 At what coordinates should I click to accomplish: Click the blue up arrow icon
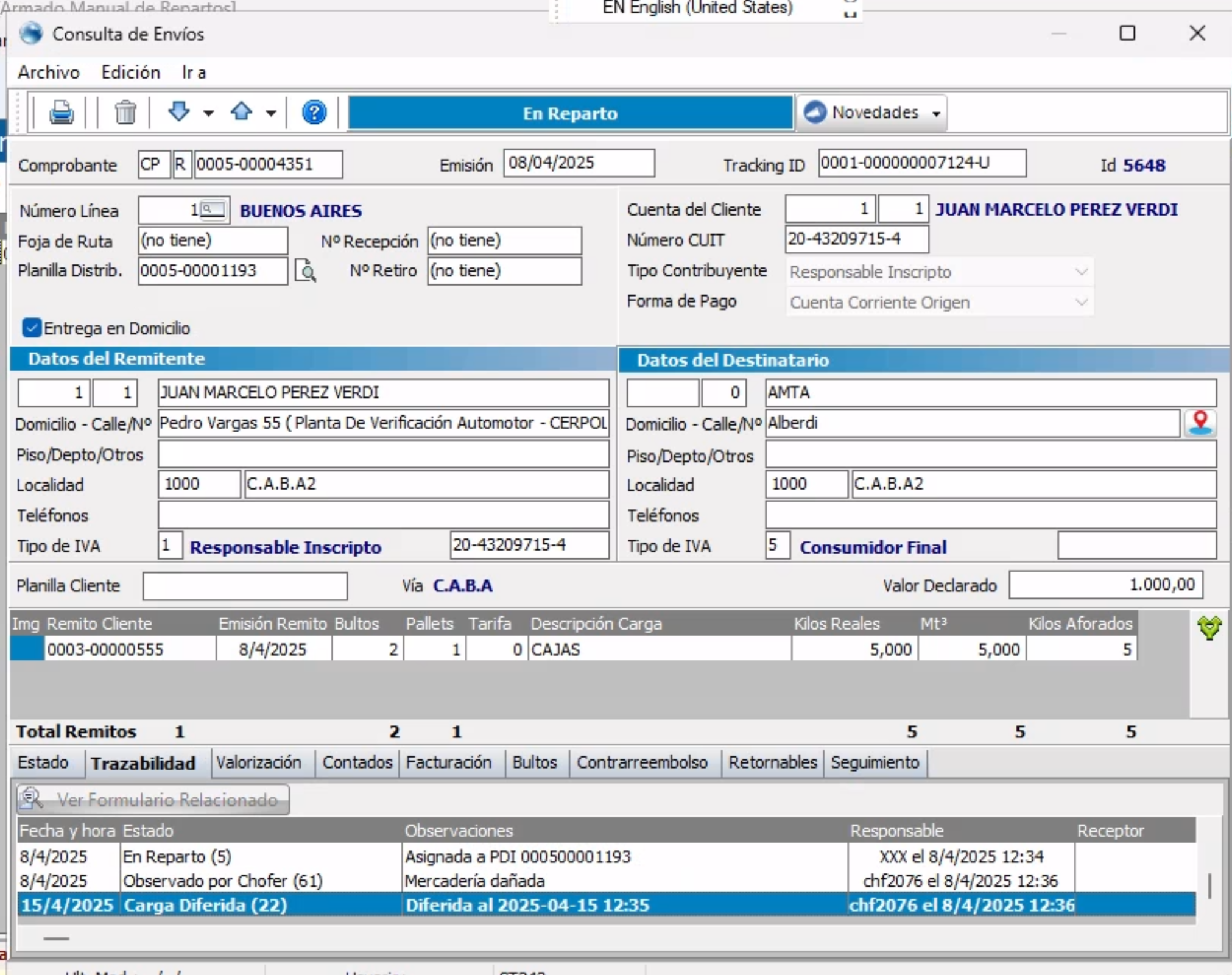click(x=242, y=111)
